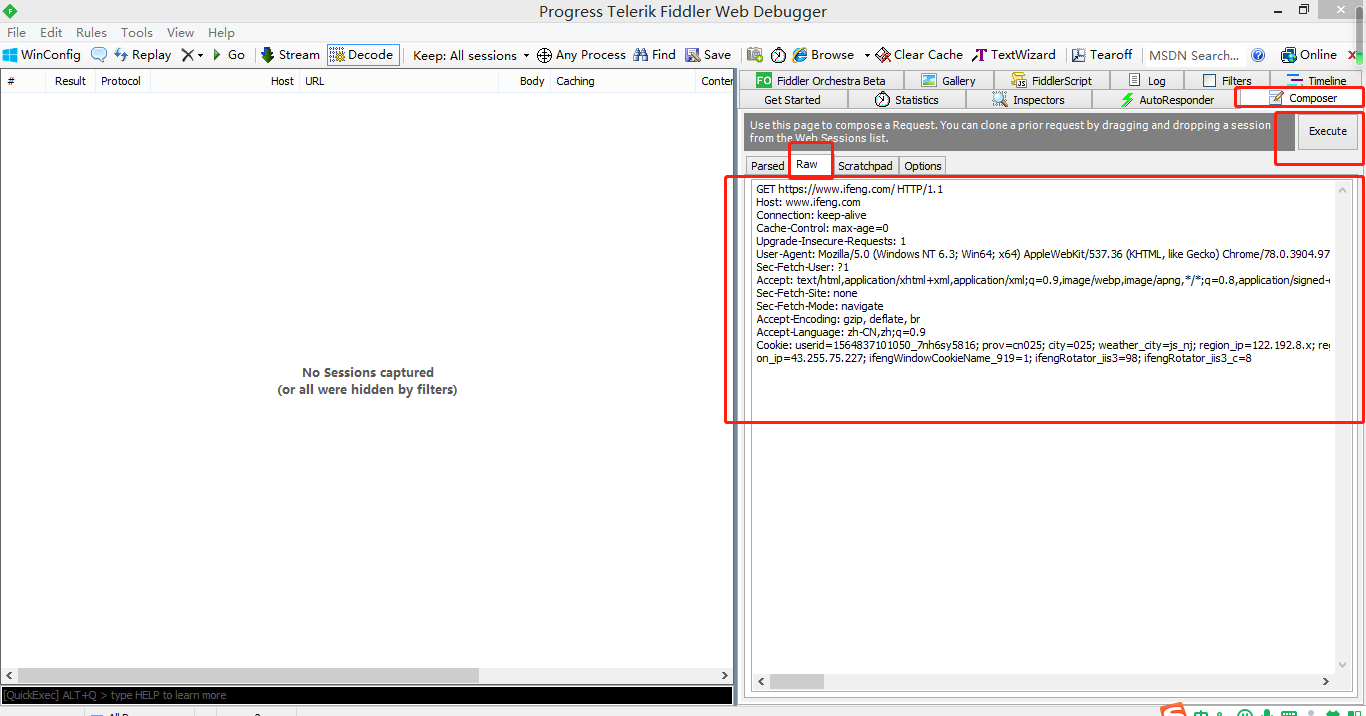Save sessions with the Save icon
This screenshot has height=716, width=1366.
(x=708, y=55)
